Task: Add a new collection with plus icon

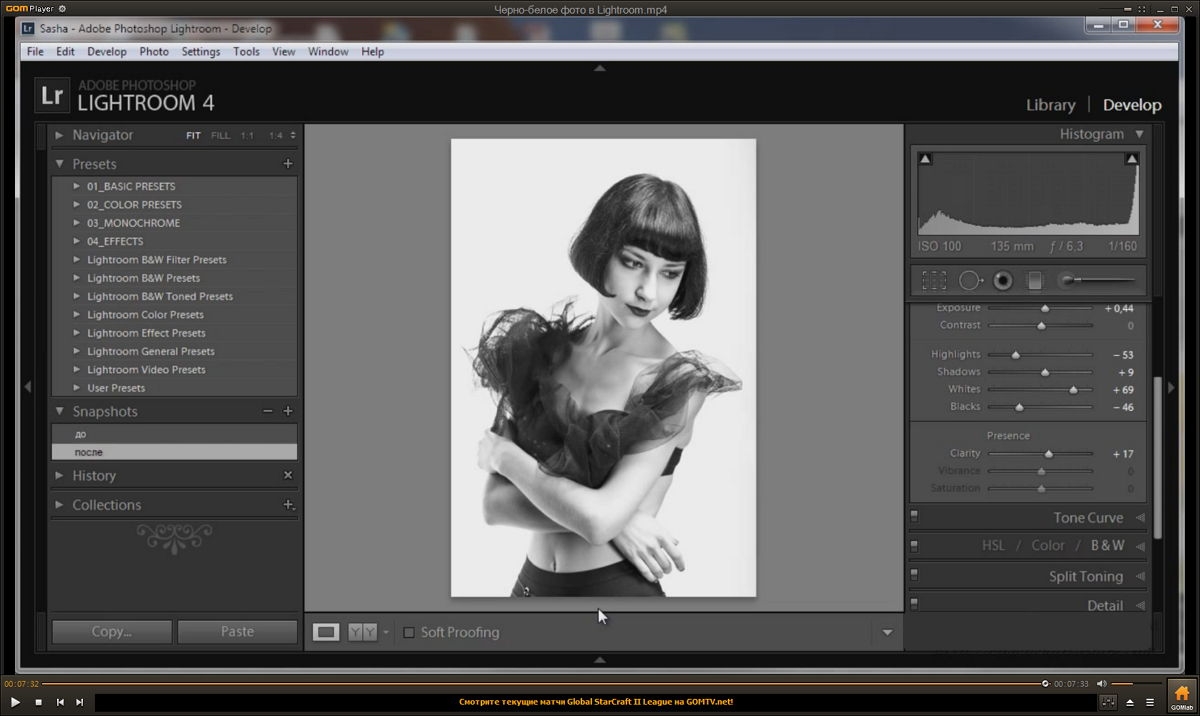Action: pos(288,505)
